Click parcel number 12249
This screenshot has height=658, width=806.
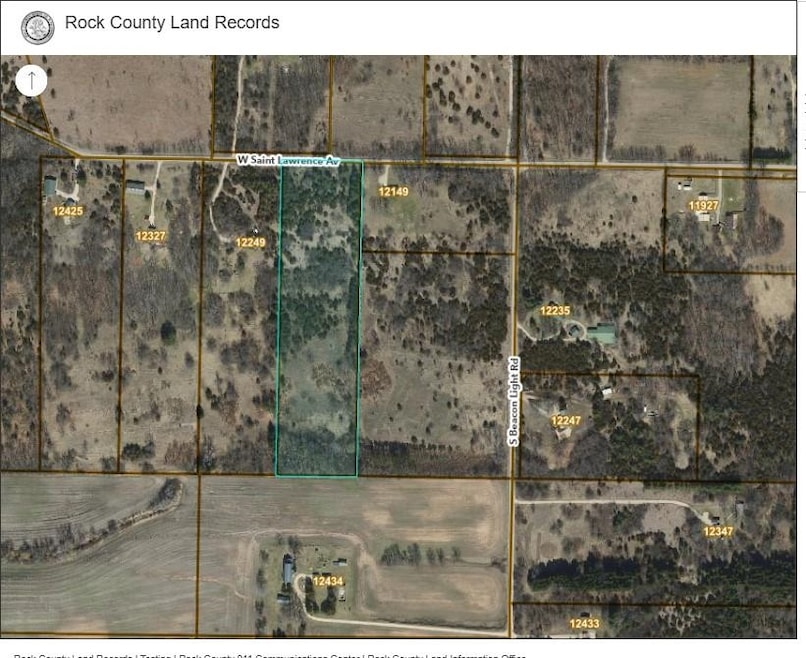tap(250, 242)
